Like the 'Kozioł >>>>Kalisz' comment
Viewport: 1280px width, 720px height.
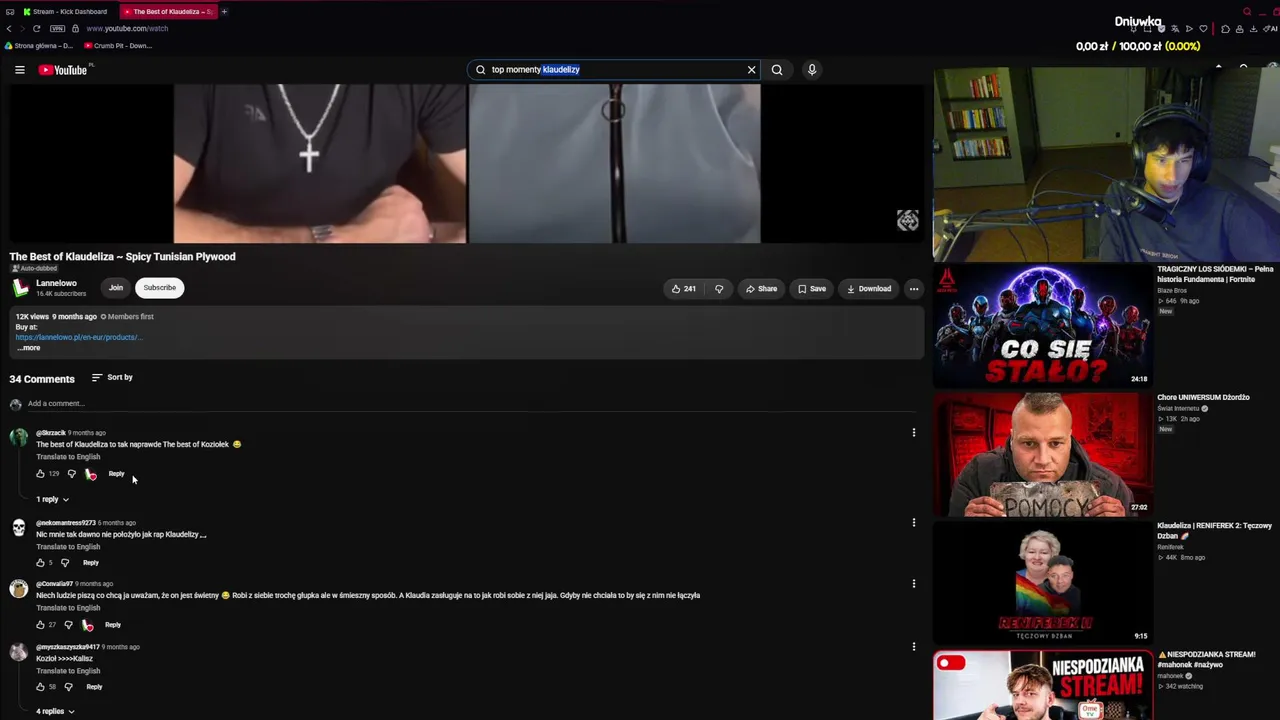40,687
